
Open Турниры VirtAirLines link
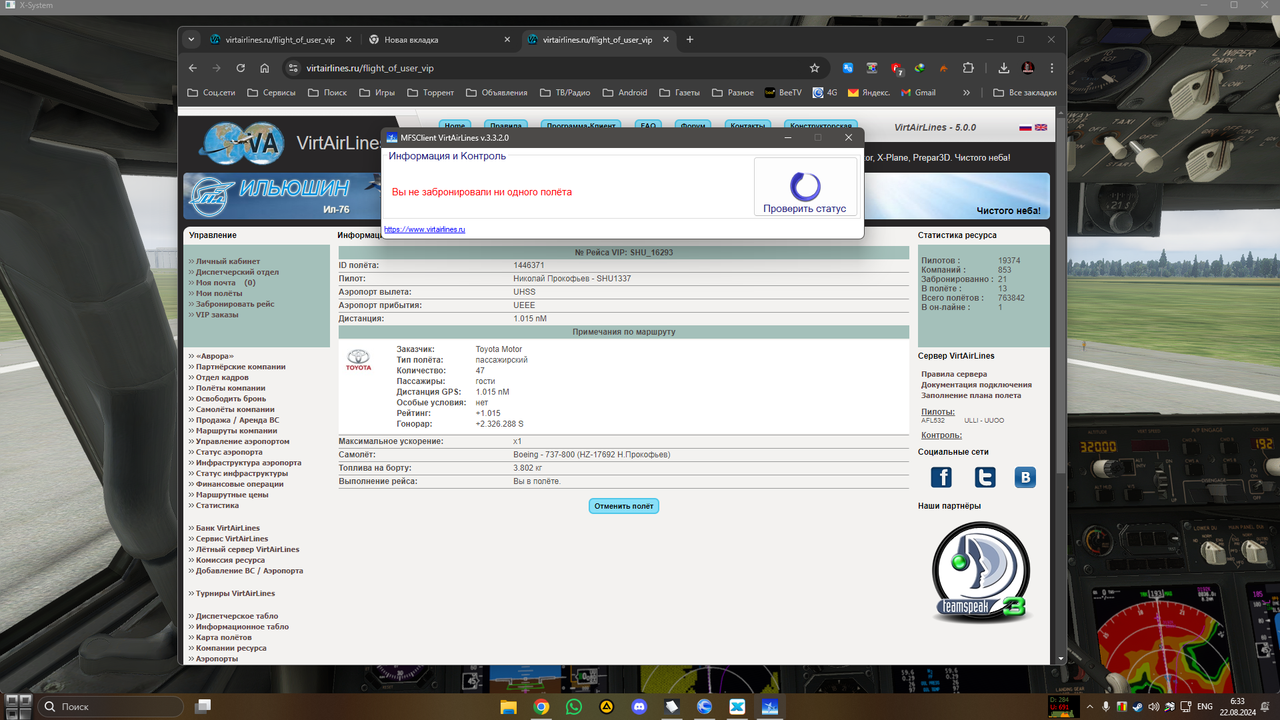click(233, 594)
